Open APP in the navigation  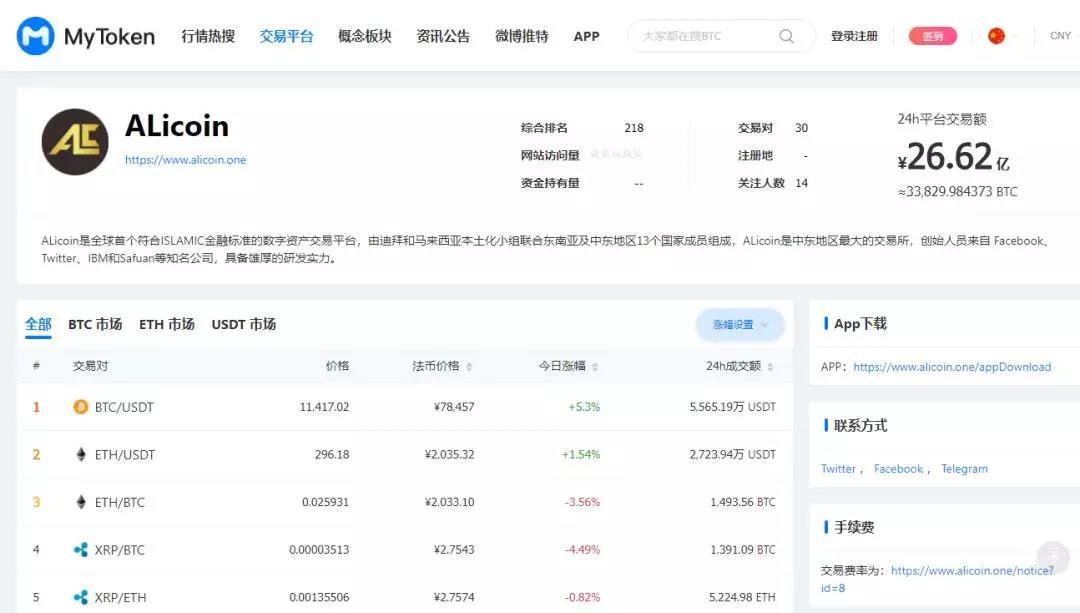(587, 36)
